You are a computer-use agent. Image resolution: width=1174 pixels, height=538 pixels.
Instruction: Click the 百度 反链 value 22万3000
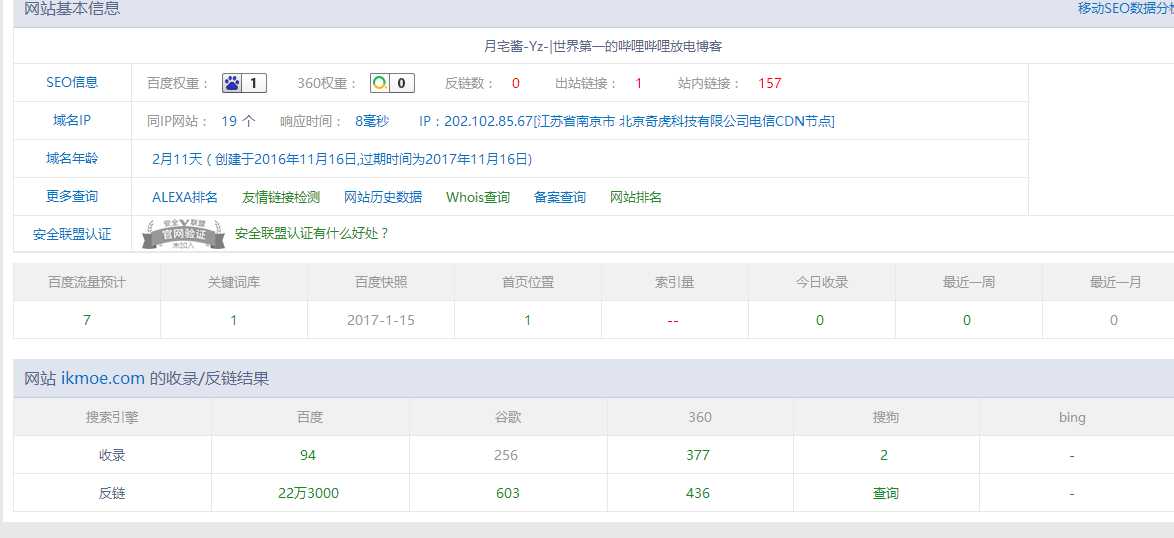click(308, 493)
